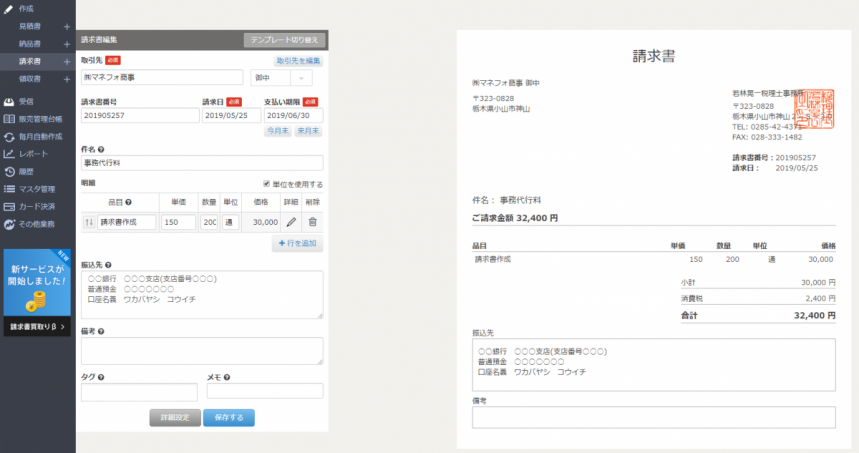This screenshot has width=859, height=453.
Task: Click ご請求金額 32,400 円 in preview
Action: pyautogui.click(x=515, y=218)
